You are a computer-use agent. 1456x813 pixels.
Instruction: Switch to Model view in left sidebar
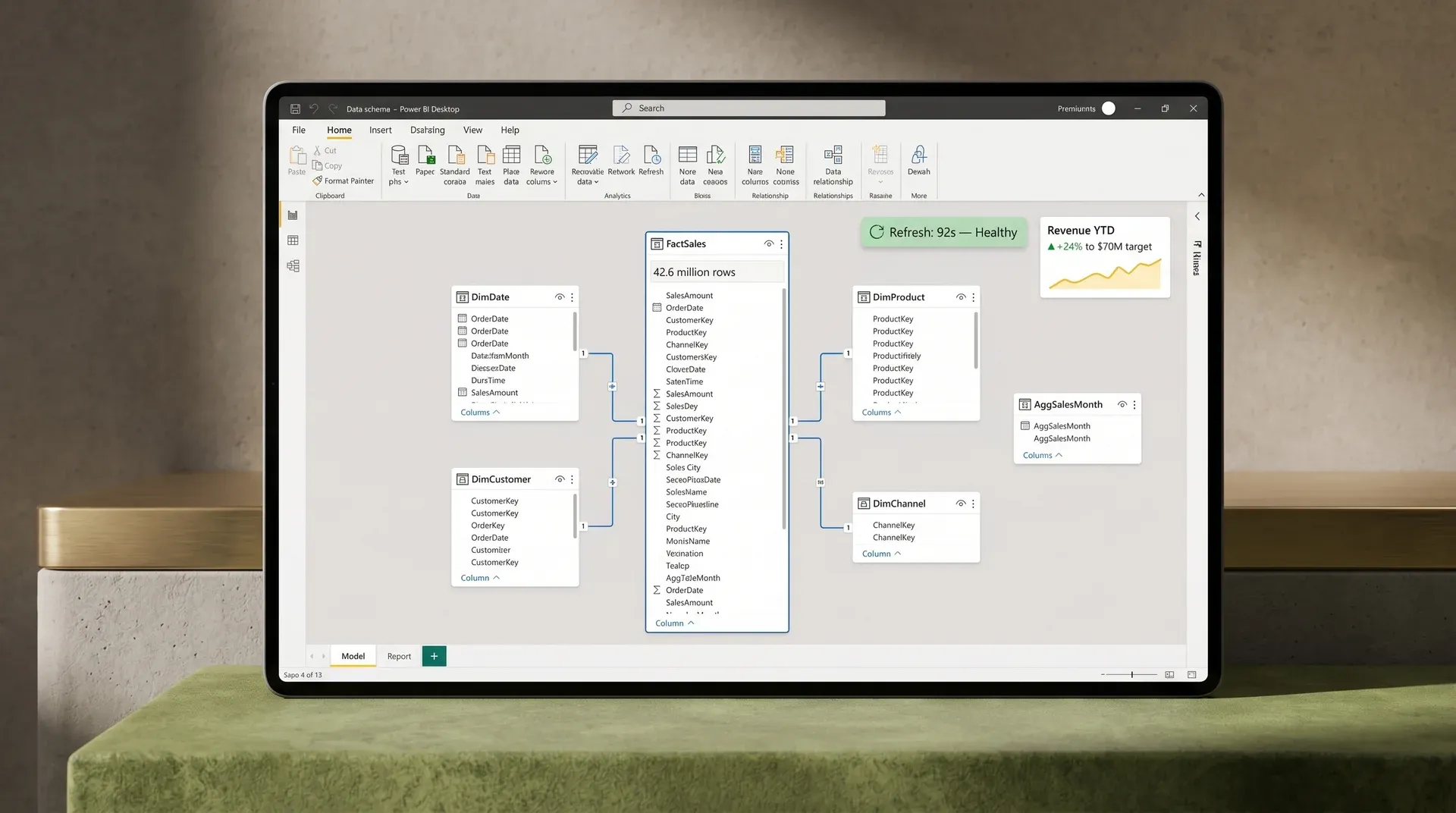(x=293, y=266)
